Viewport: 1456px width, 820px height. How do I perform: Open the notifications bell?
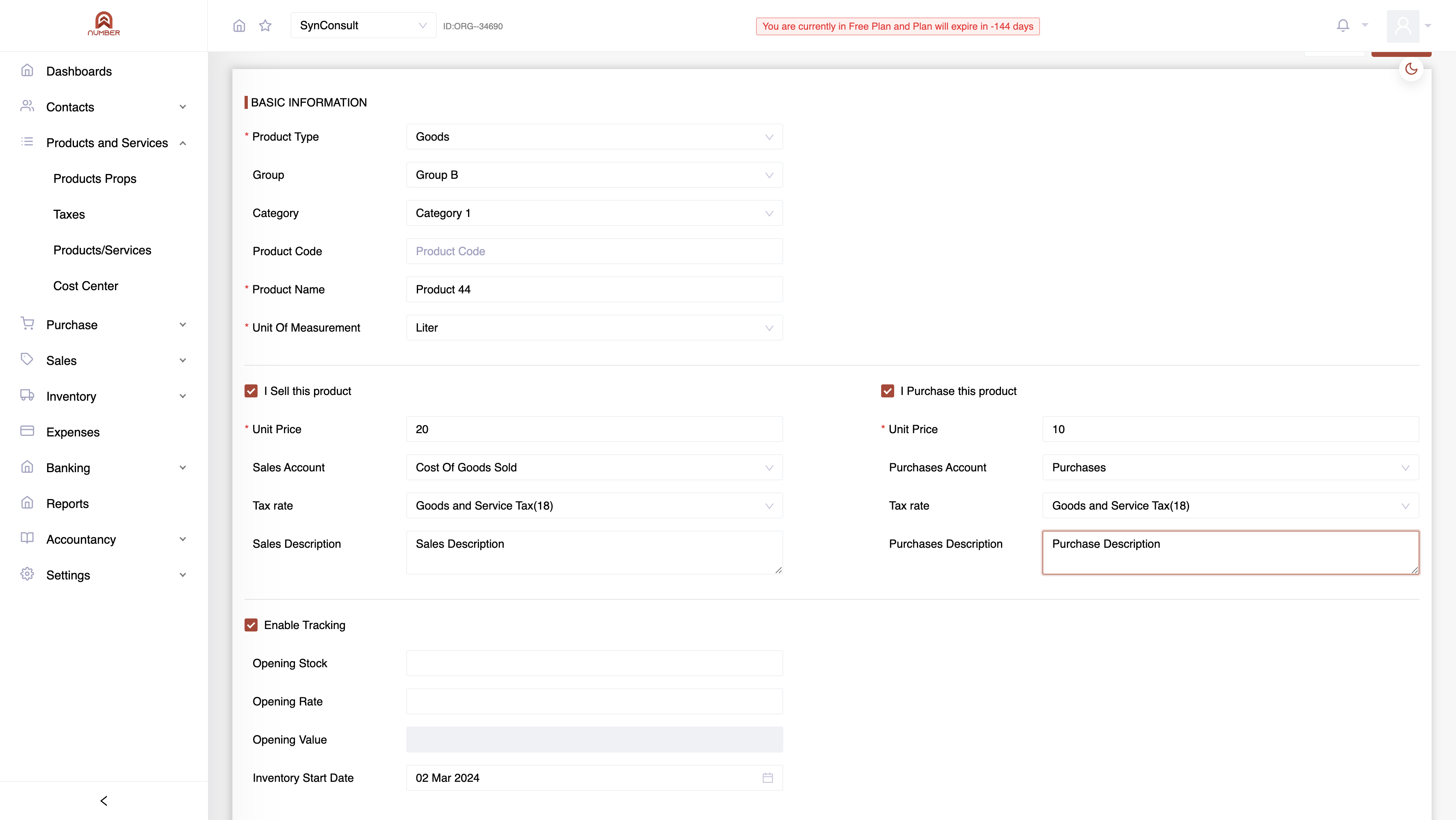(1343, 26)
